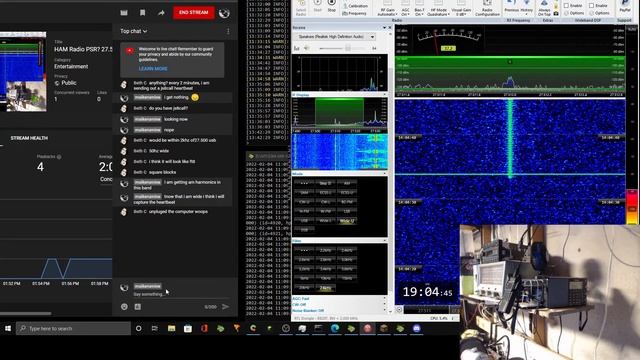Click the Type here to search box
640x360 pixels.
pos(73,328)
